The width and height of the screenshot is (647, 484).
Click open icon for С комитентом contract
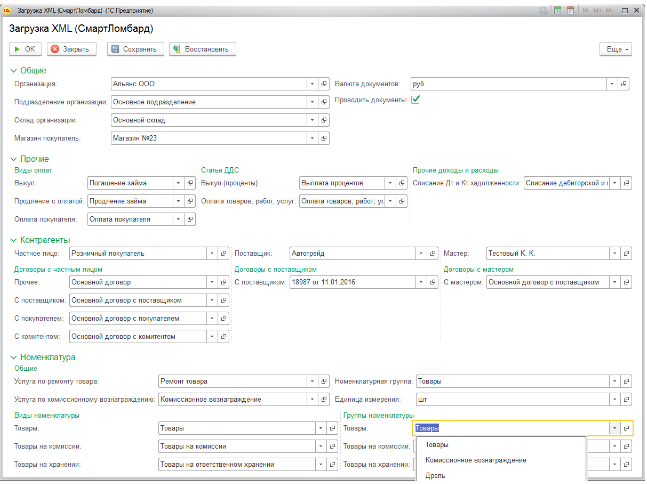(223, 337)
